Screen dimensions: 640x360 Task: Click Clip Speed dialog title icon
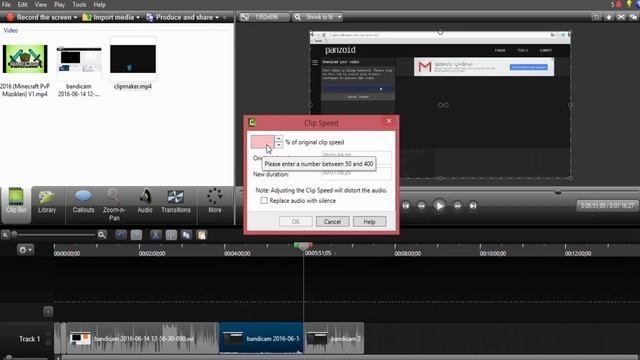[x=252, y=122]
